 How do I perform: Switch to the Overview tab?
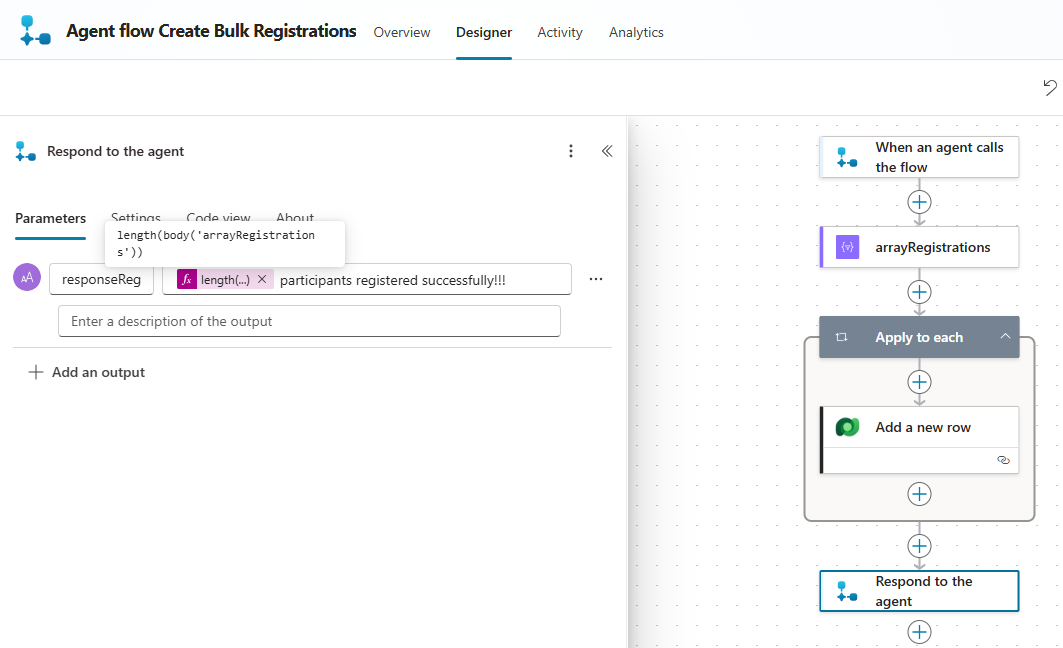pyautogui.click(x=402, y=32)
